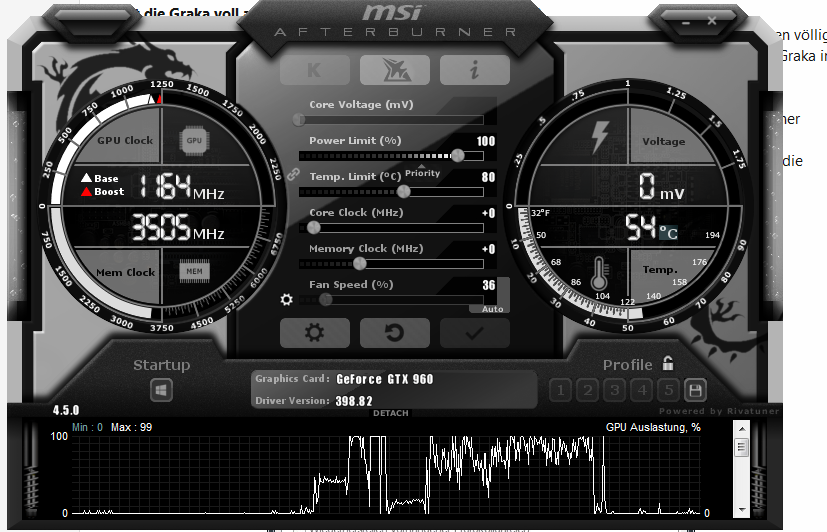Image resolution: width=827 pixels, height=532 pixels.
Task: Click the Fan Speed value 36
Action: click(488, 285)
